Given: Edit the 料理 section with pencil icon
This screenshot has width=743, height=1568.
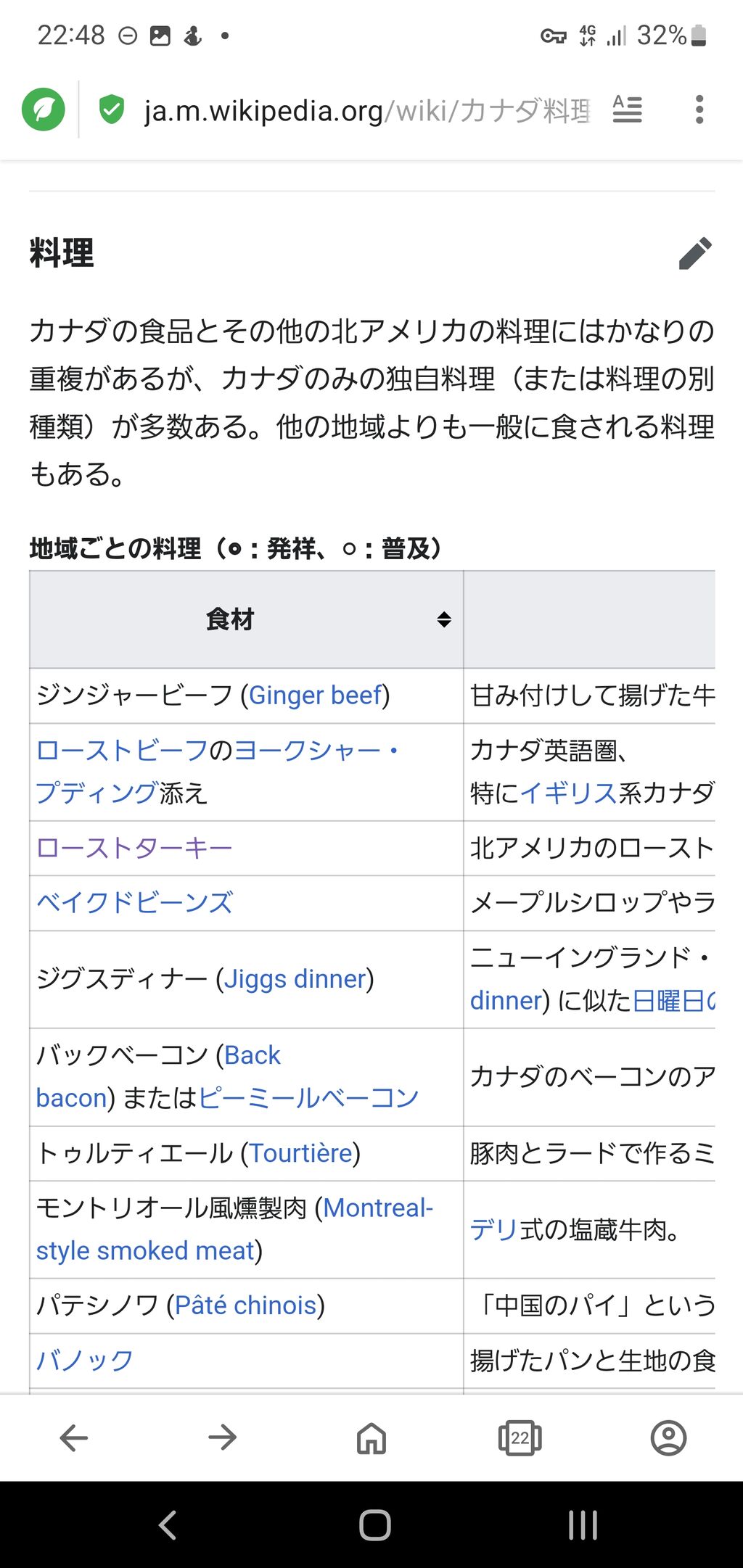Looking at the screenshot, I should [695, 253].
